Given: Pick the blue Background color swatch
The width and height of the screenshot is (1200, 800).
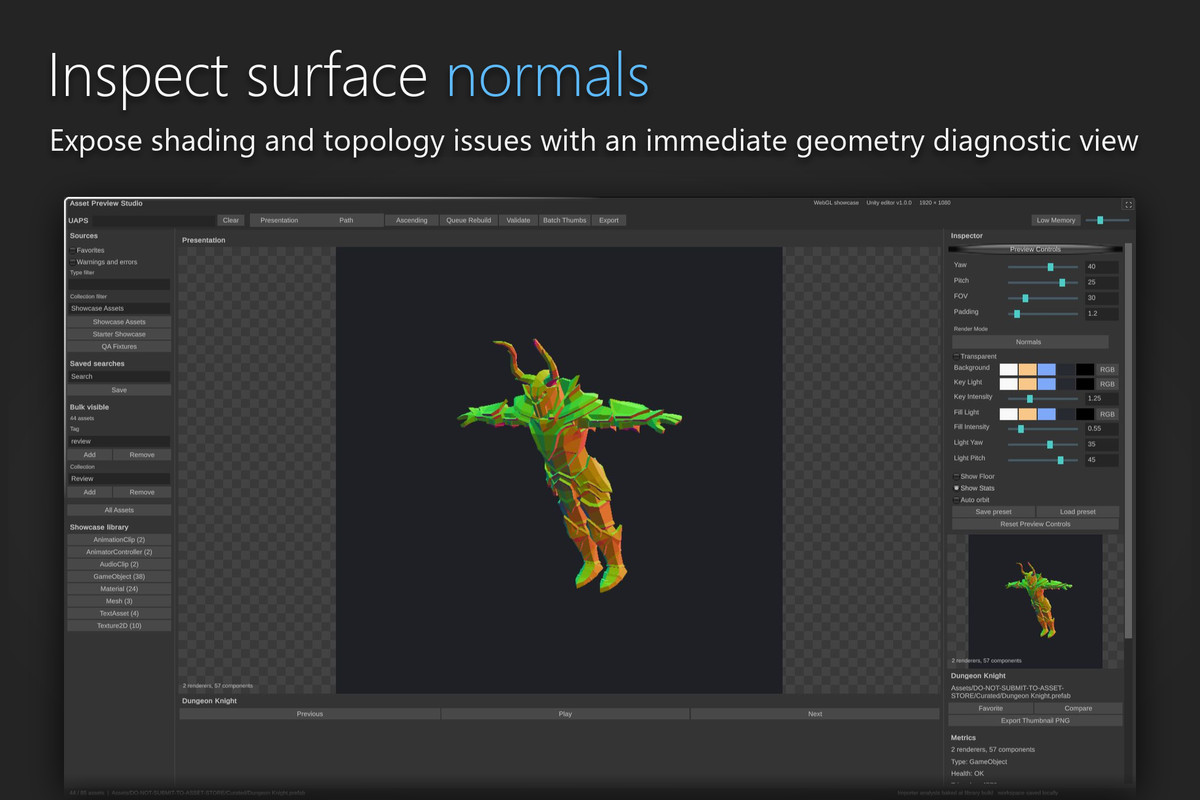Looking at the screenshot, I should [x=1047, y=369].
